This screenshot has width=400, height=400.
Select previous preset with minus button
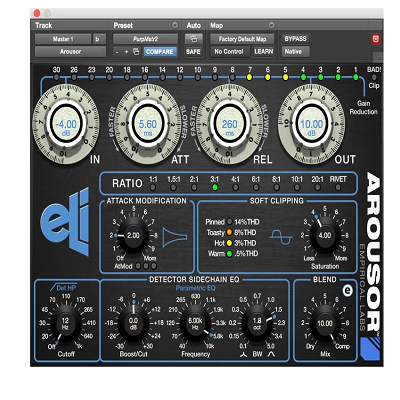(117, 52)
